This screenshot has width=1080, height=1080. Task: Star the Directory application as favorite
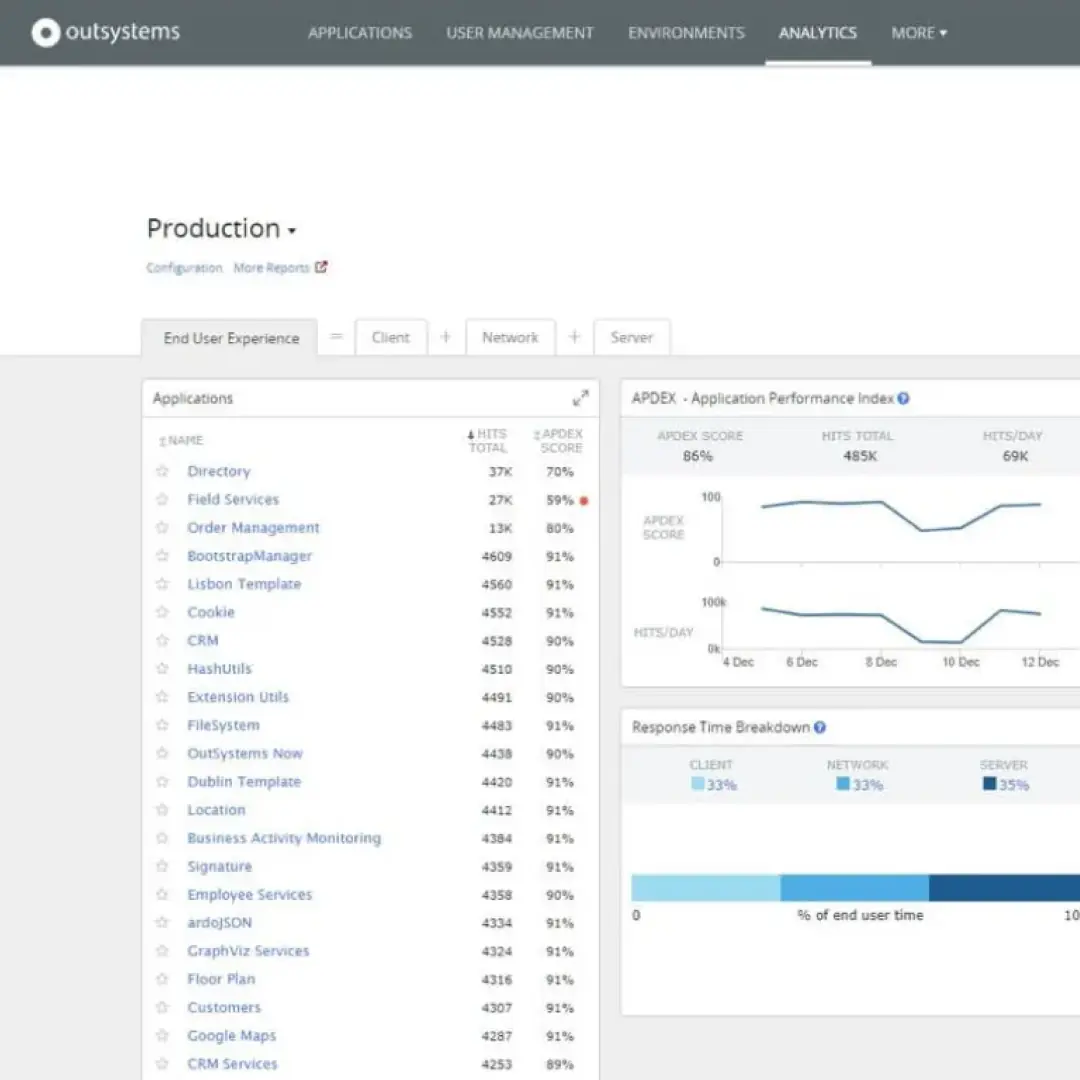coord(162,471)
